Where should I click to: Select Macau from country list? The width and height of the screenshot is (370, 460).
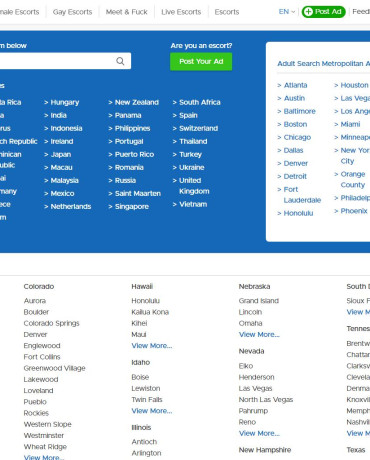pyautogui.click(x=61, y=167)
